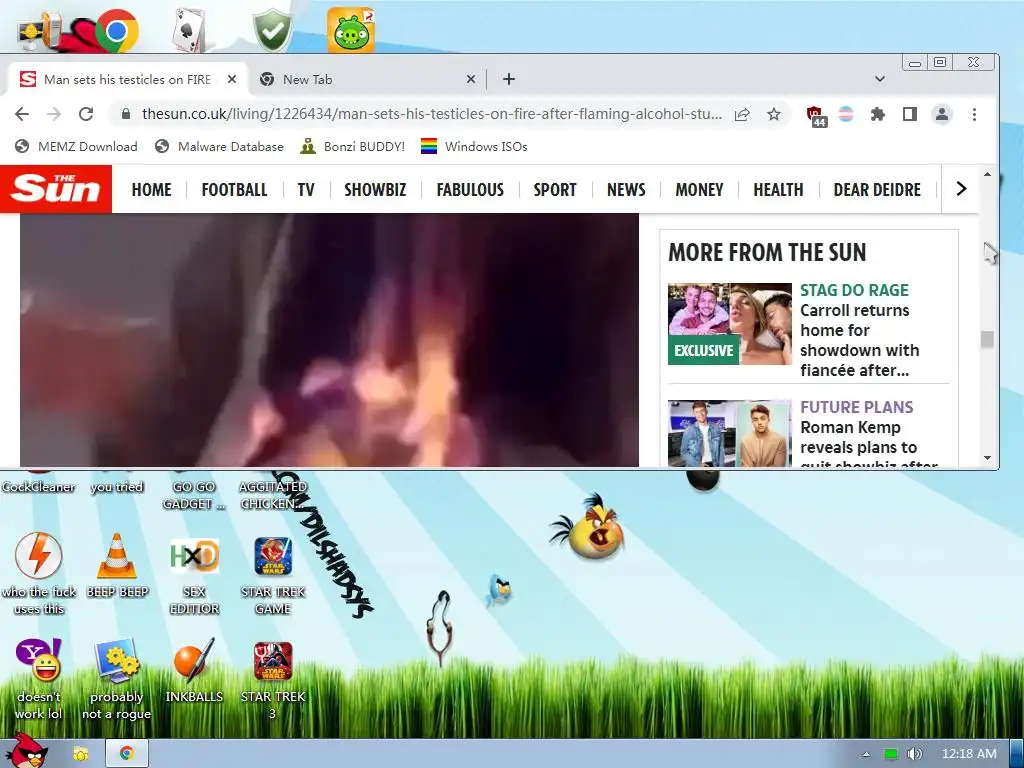Image resolution: width=1024 pixels, height=768 pixels.
Task: Open the STAR TREK GAME desktop icon
Action: tap(273, 573)
